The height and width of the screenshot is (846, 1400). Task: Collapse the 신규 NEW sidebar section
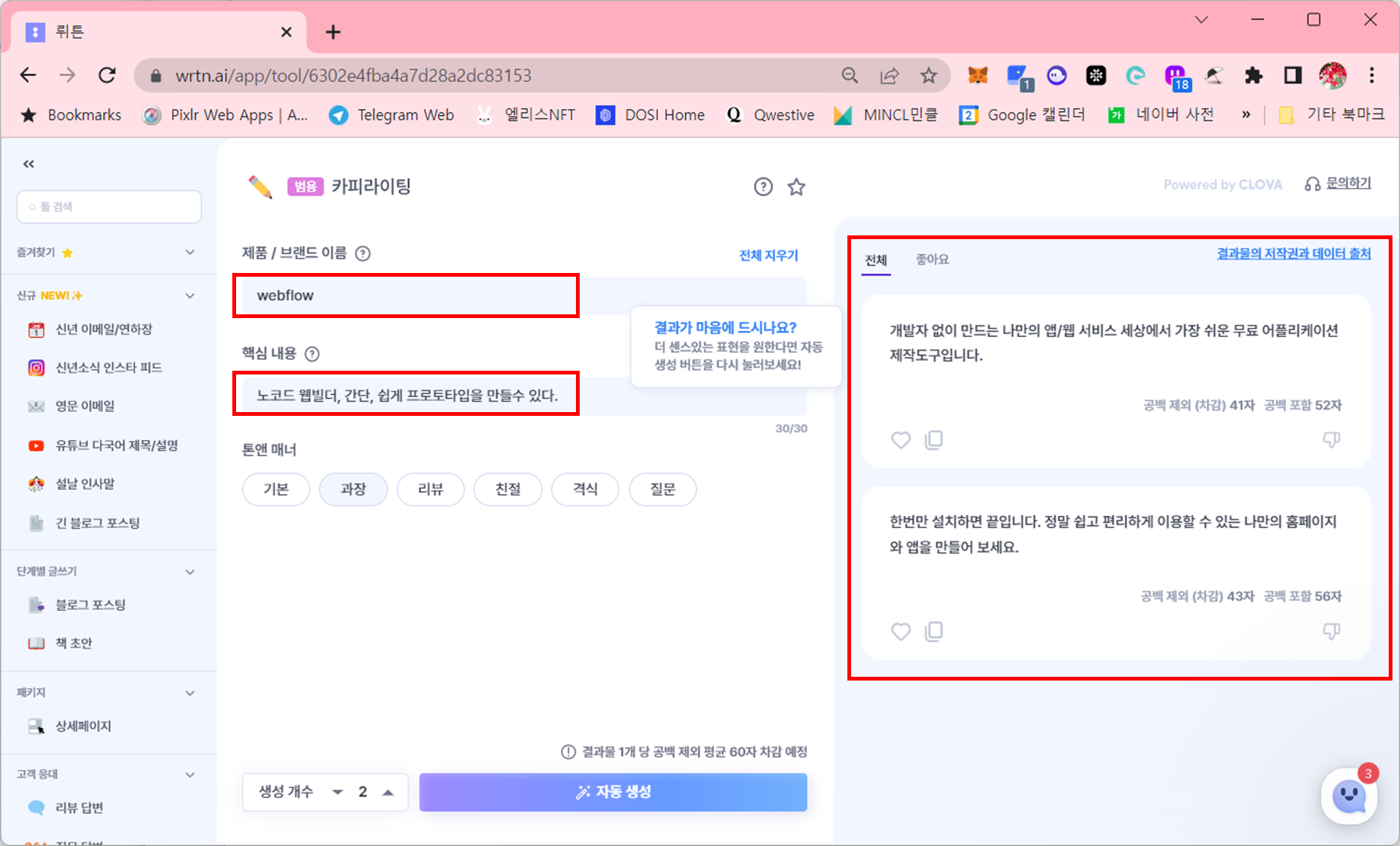pyautogui.click(x=189, y=296)
